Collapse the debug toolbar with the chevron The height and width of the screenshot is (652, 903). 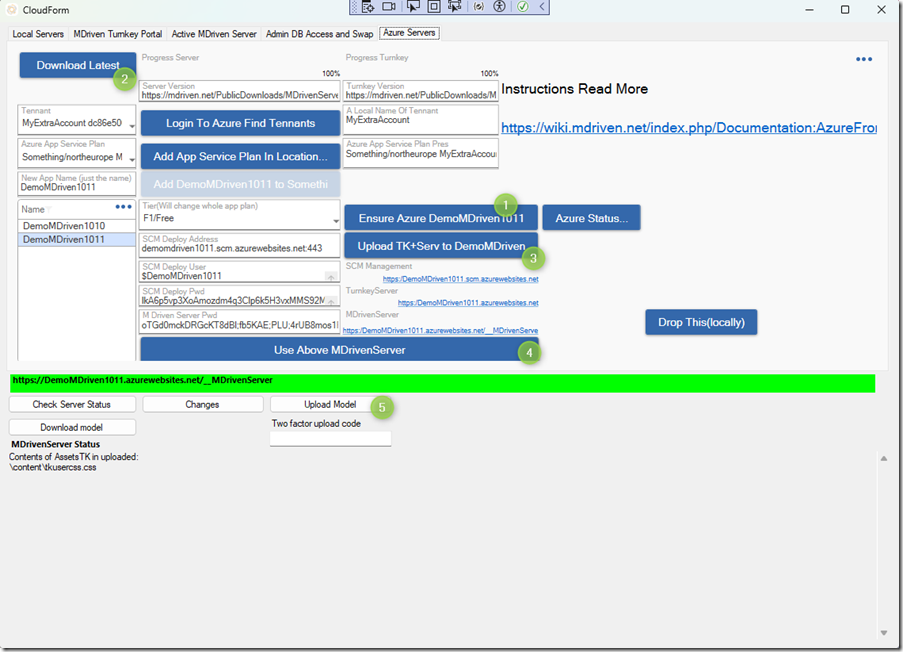coord(542,7)
